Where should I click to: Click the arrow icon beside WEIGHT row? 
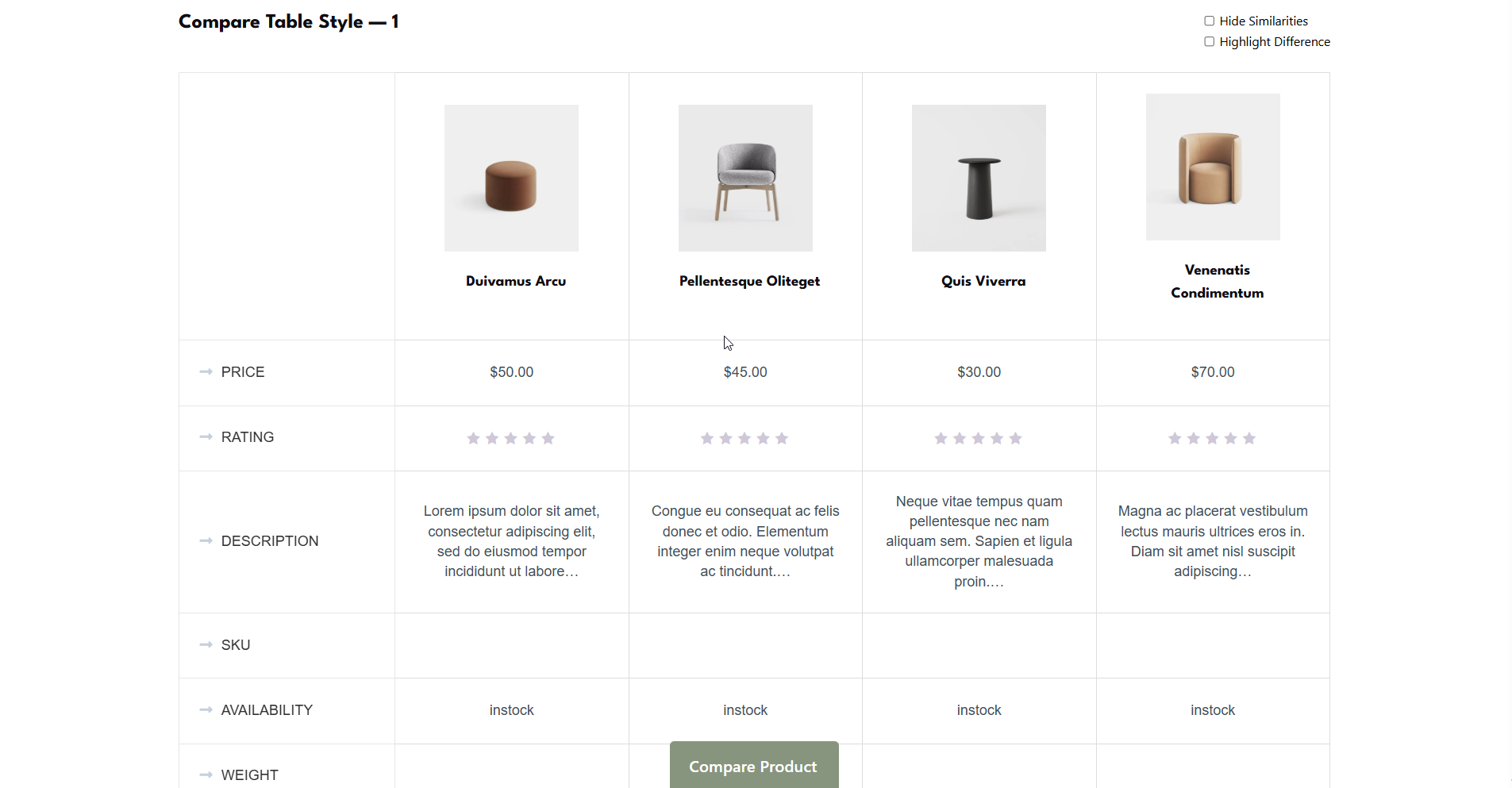point(206,775)
